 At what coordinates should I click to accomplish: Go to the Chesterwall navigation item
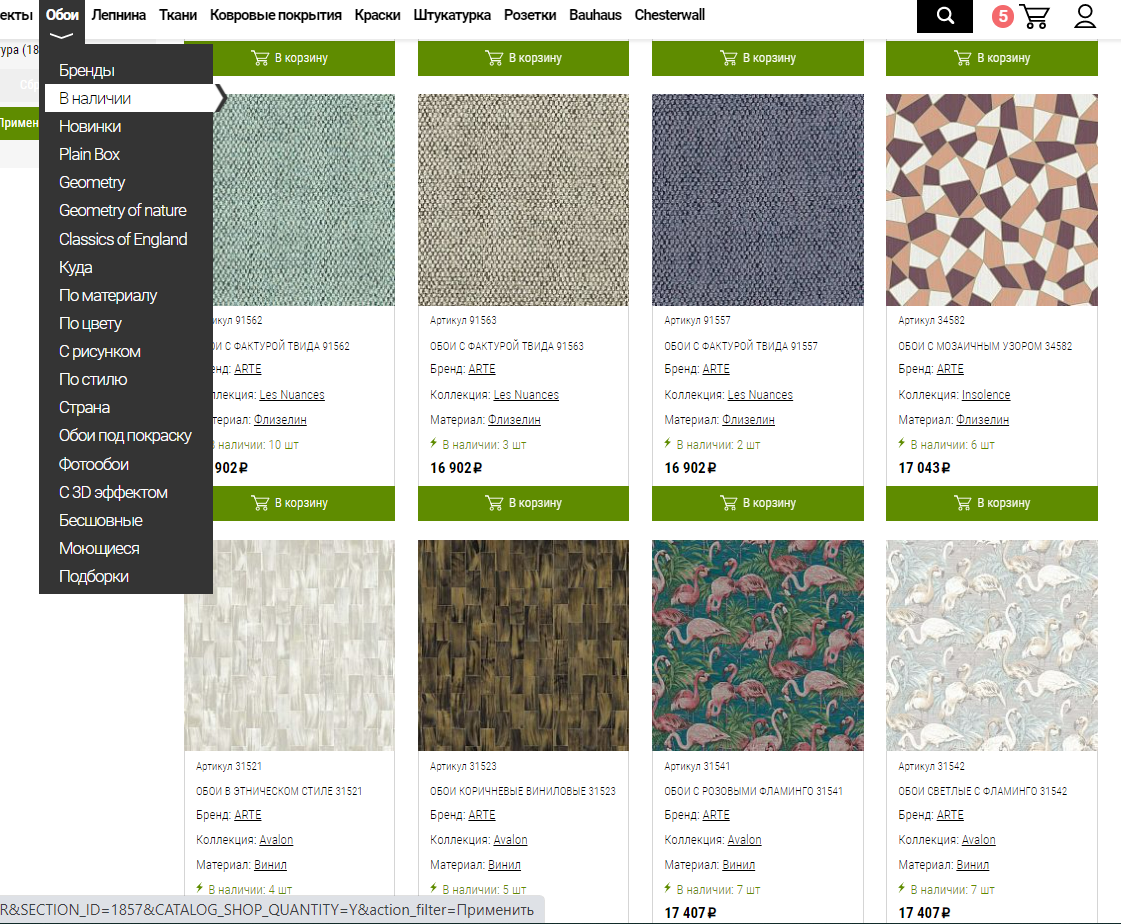[669, 15]
